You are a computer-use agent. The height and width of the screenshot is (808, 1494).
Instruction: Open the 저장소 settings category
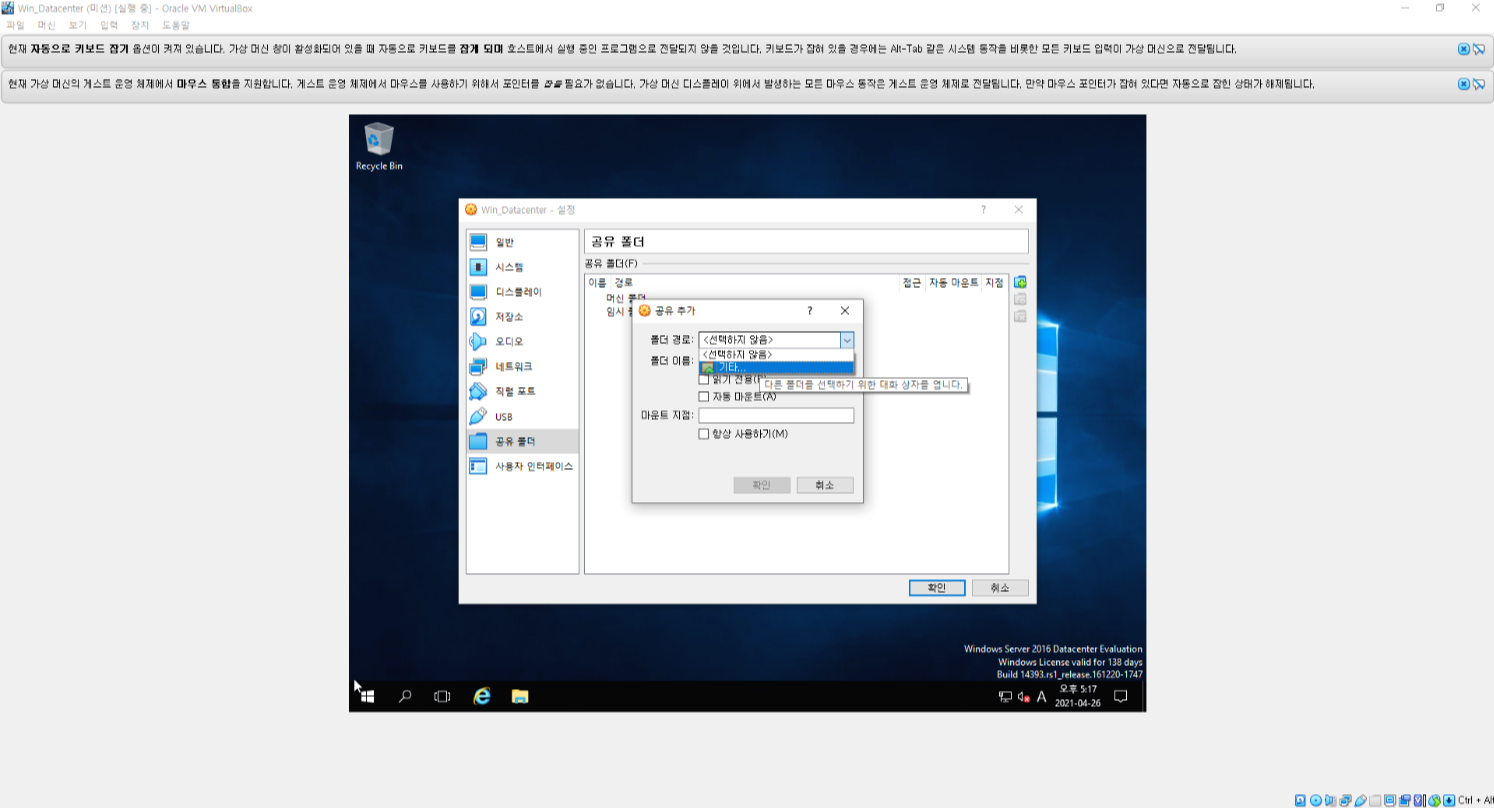click(522, 317)
